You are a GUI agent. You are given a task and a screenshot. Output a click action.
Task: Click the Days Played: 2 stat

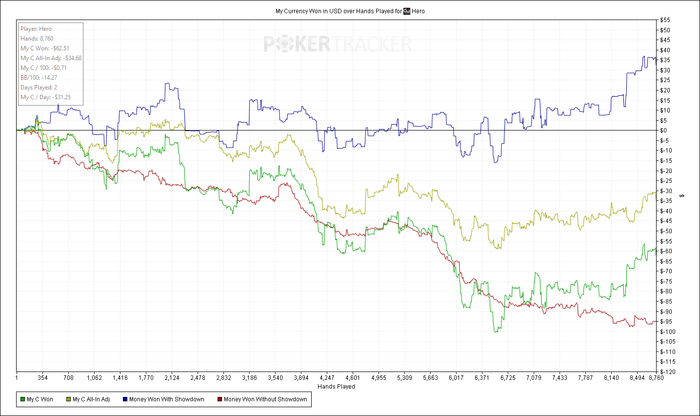tap(39, 87)
